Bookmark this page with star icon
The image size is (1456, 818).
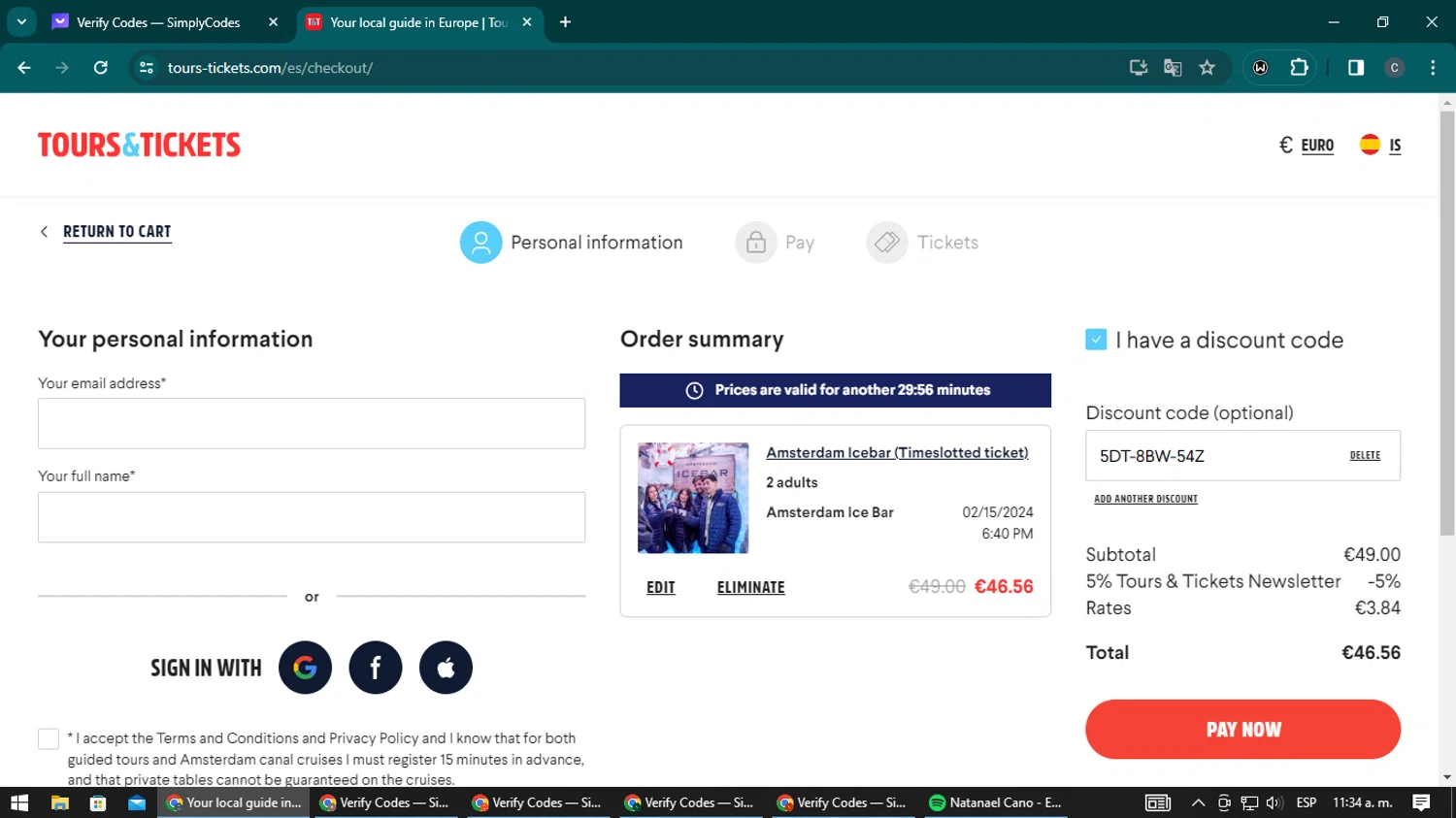coord(1207,68)
